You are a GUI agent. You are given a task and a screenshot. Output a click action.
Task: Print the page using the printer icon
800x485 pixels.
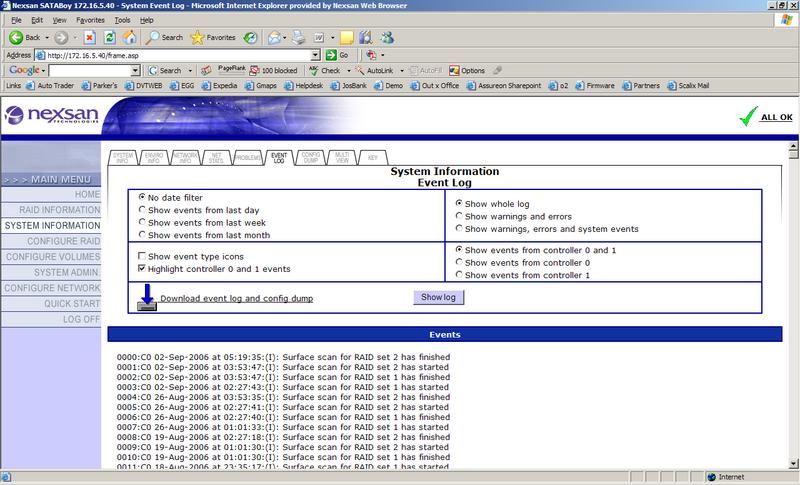click(299, 37)
